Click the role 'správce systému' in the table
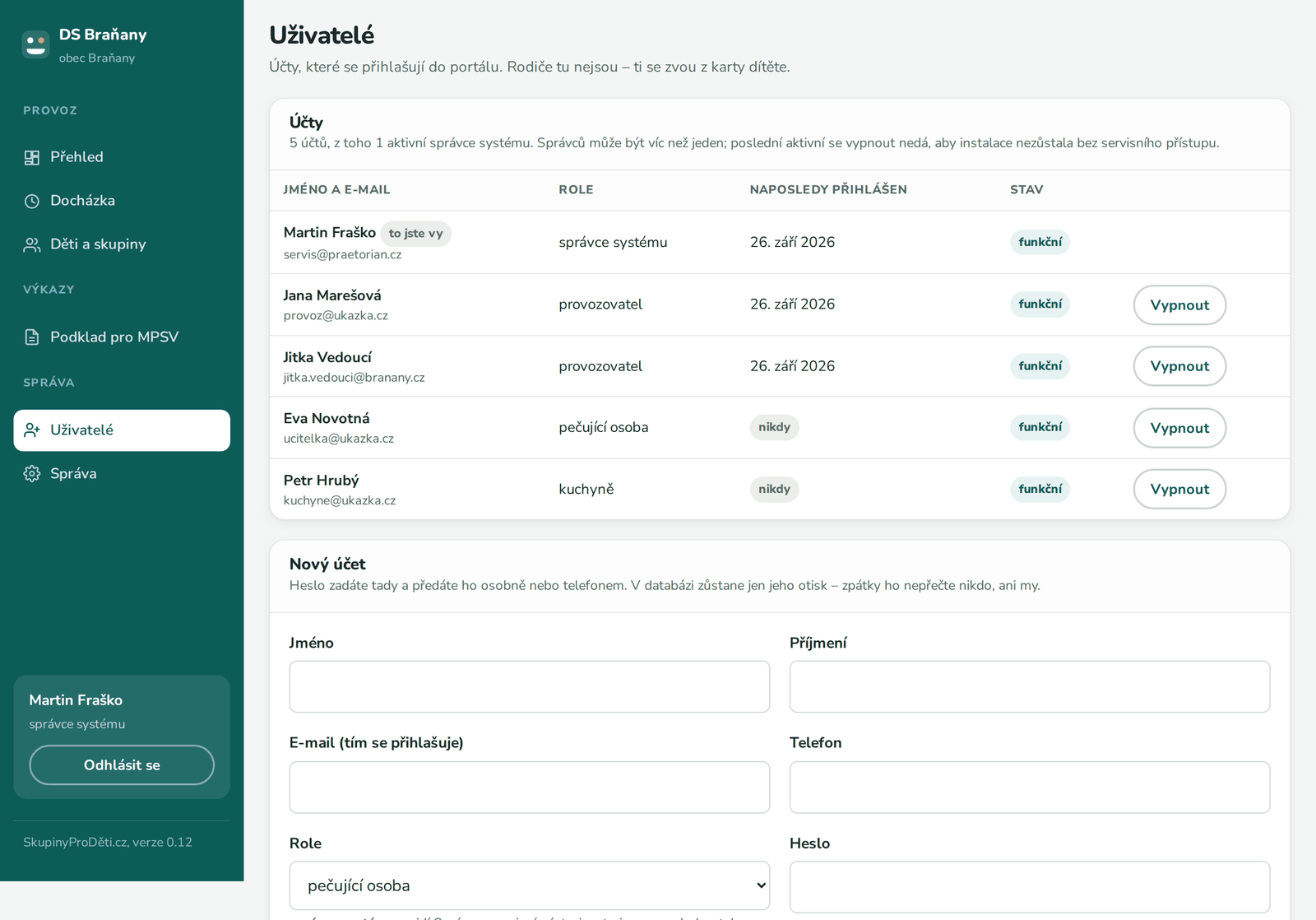 pos(613,242)
